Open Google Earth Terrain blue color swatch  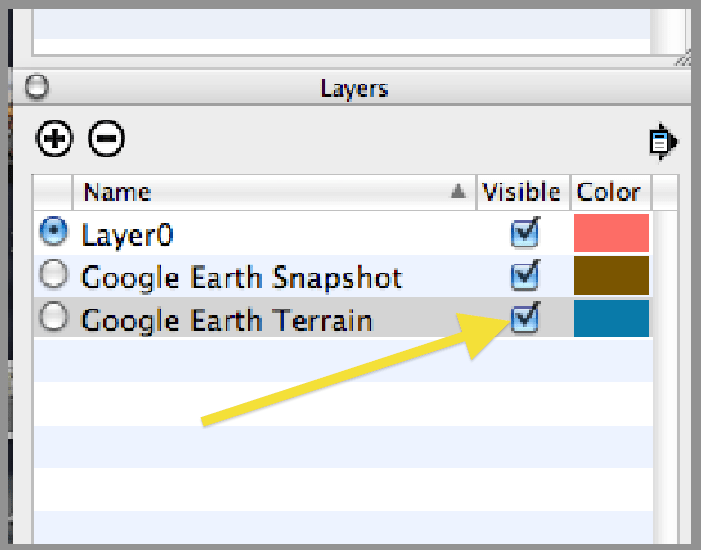pyautogui.click(x=611, y=318)
